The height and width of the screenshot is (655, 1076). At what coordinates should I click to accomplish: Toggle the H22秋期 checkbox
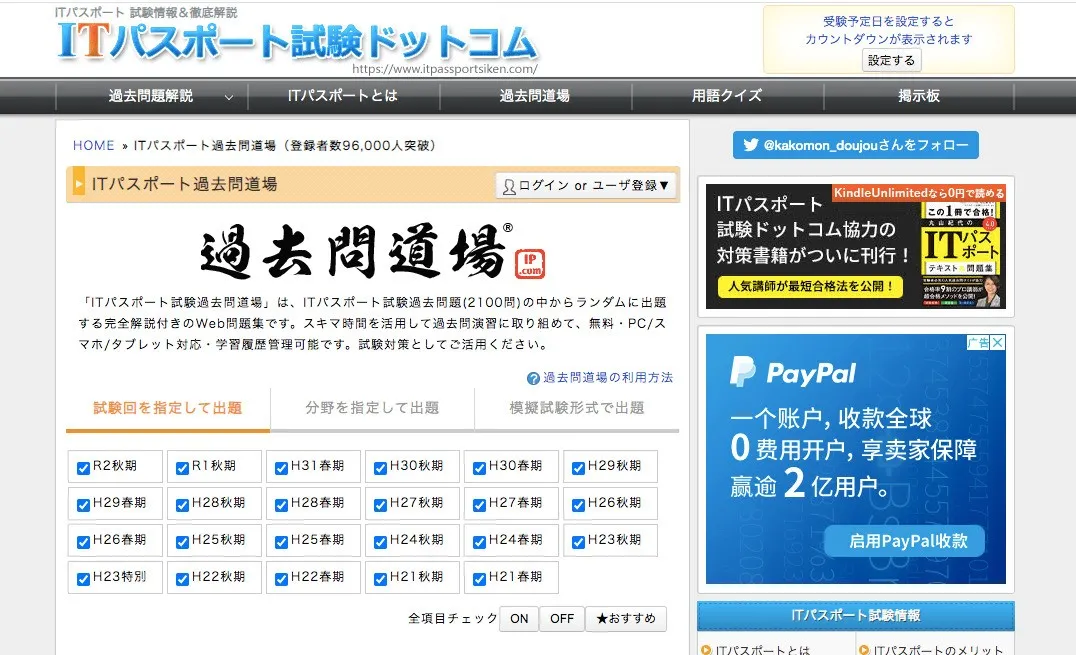[182, 579]
